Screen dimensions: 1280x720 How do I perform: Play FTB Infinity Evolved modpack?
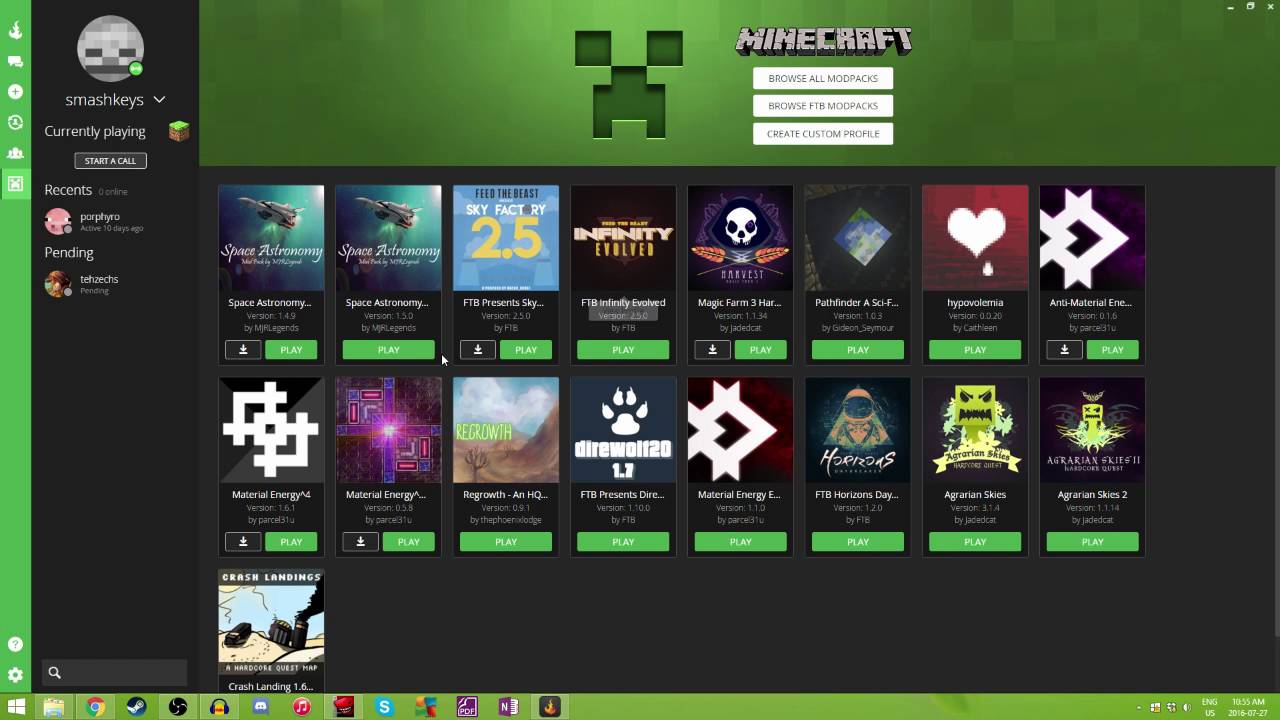[623, 350]
